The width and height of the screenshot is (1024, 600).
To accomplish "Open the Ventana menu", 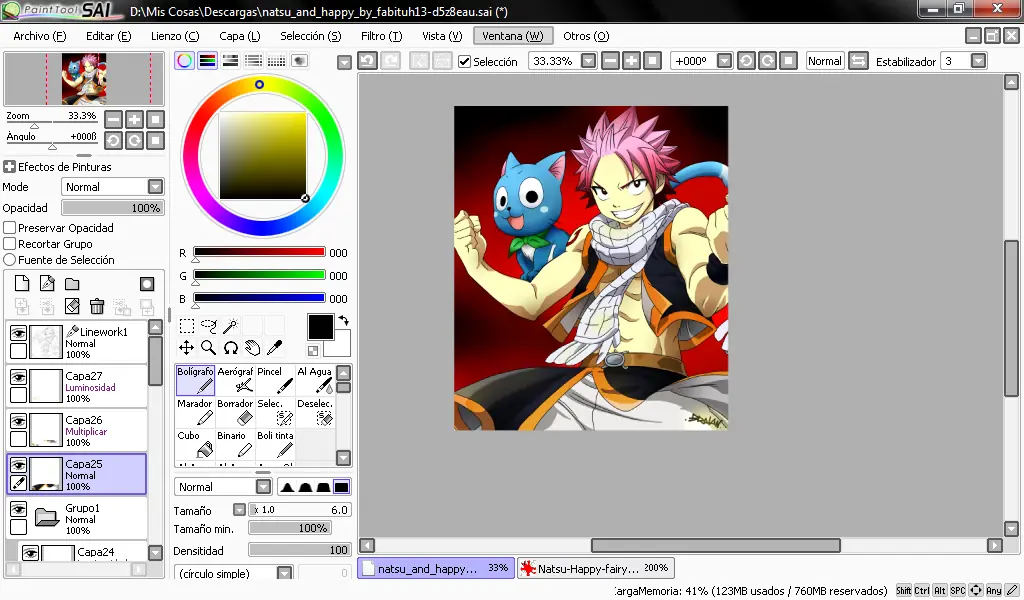I will click(x=513, y=36).
